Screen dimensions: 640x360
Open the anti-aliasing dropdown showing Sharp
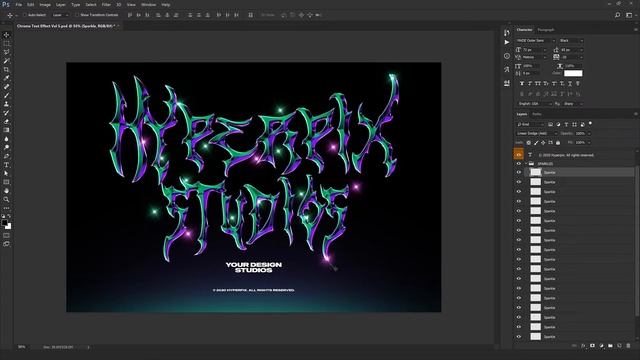pyautogui.click(x=573, y=104)
